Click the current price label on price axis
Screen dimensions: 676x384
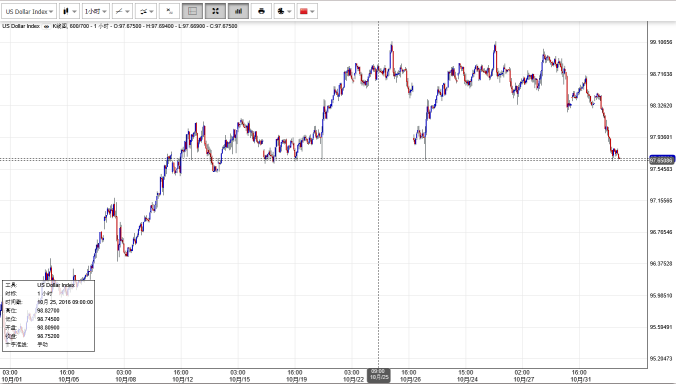(x=662, y=160)
